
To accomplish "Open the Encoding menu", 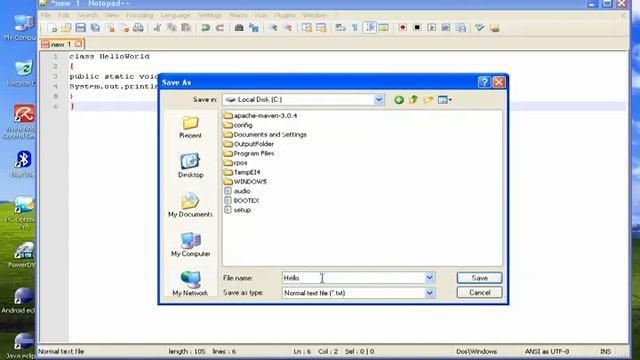I will tap(140, 15).
